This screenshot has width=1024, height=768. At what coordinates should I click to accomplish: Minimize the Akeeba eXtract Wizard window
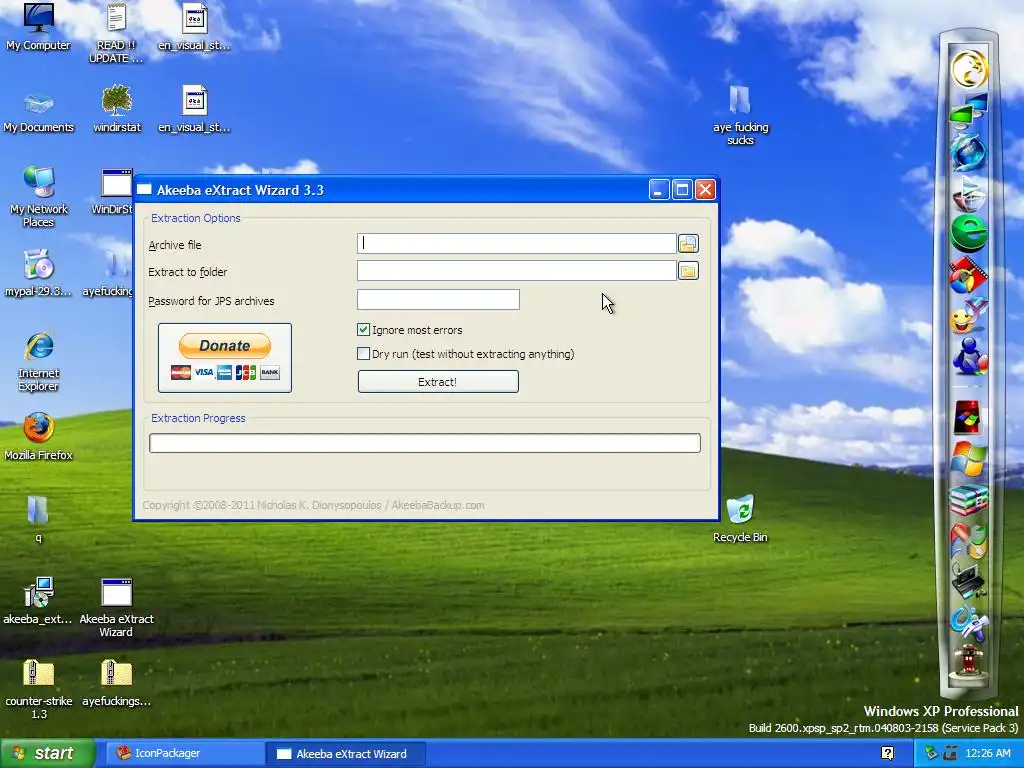coord(659,190)
